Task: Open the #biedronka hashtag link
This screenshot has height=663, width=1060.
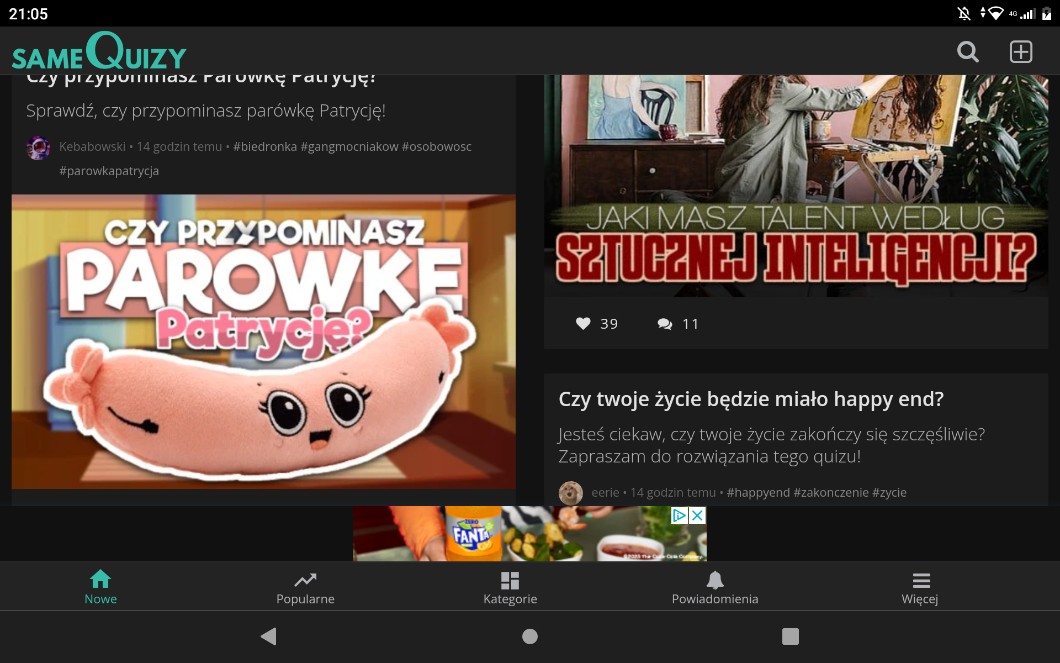Action: (x=265, y=147)
